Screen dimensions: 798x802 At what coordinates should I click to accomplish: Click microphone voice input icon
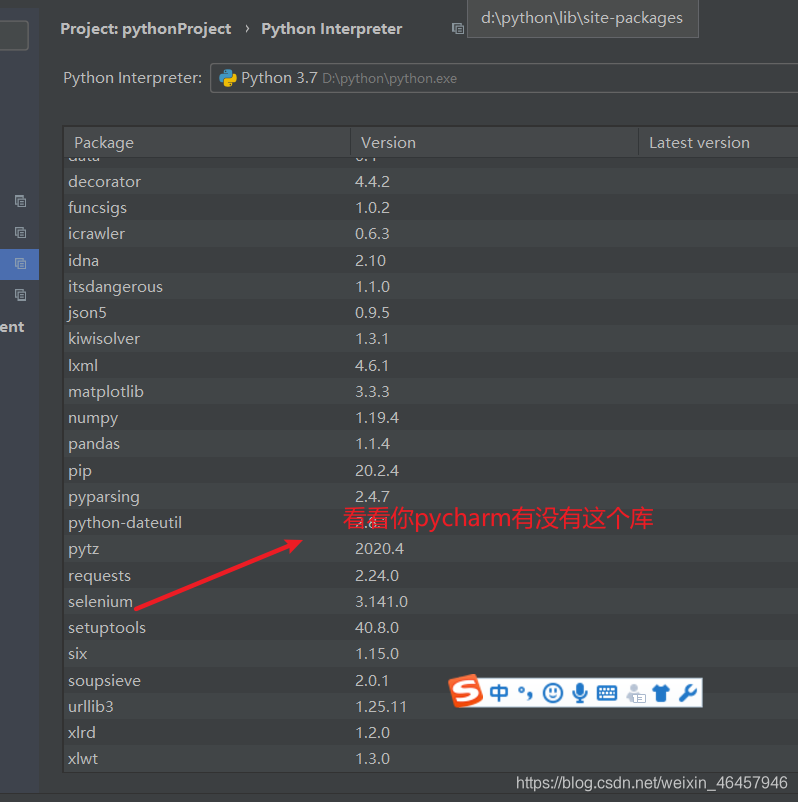tap(580, 693)
